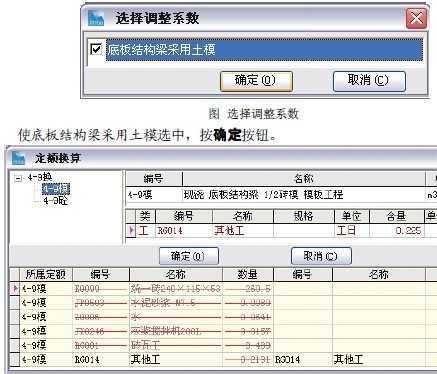Click the 选择调整系数 dialog title icon

point(96,18)
